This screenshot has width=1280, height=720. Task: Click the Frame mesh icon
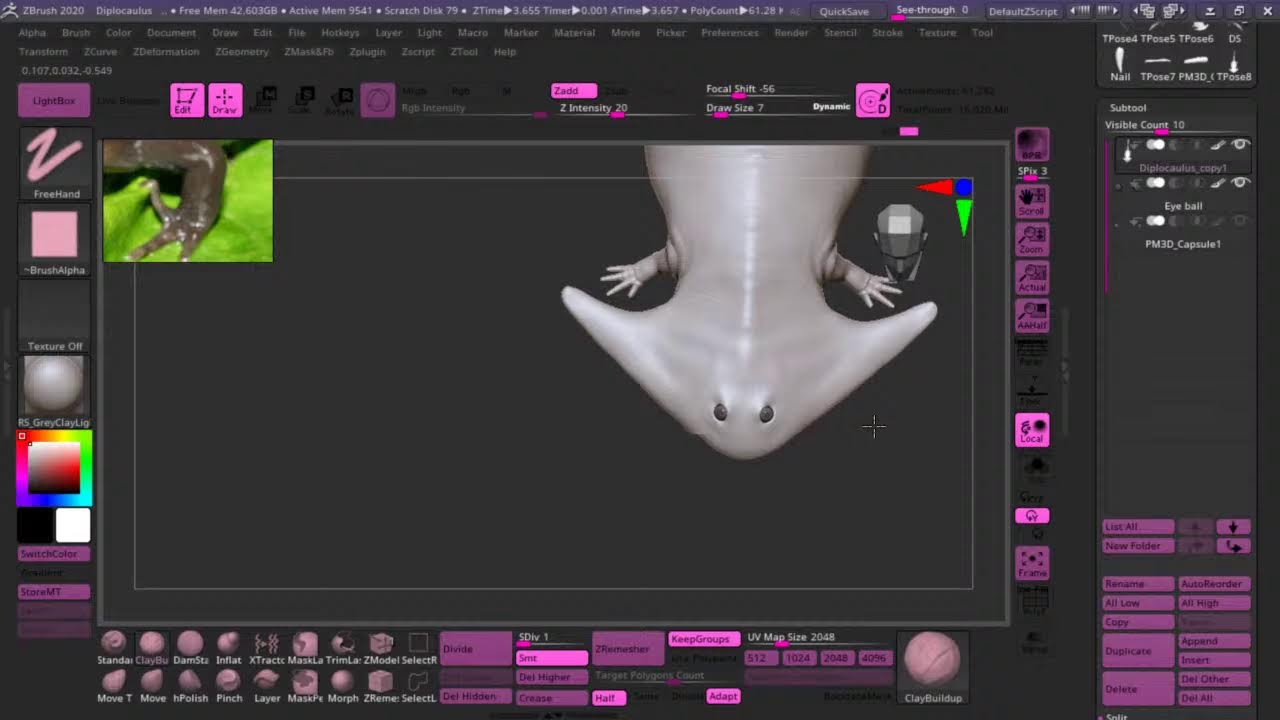[1032, 564]
